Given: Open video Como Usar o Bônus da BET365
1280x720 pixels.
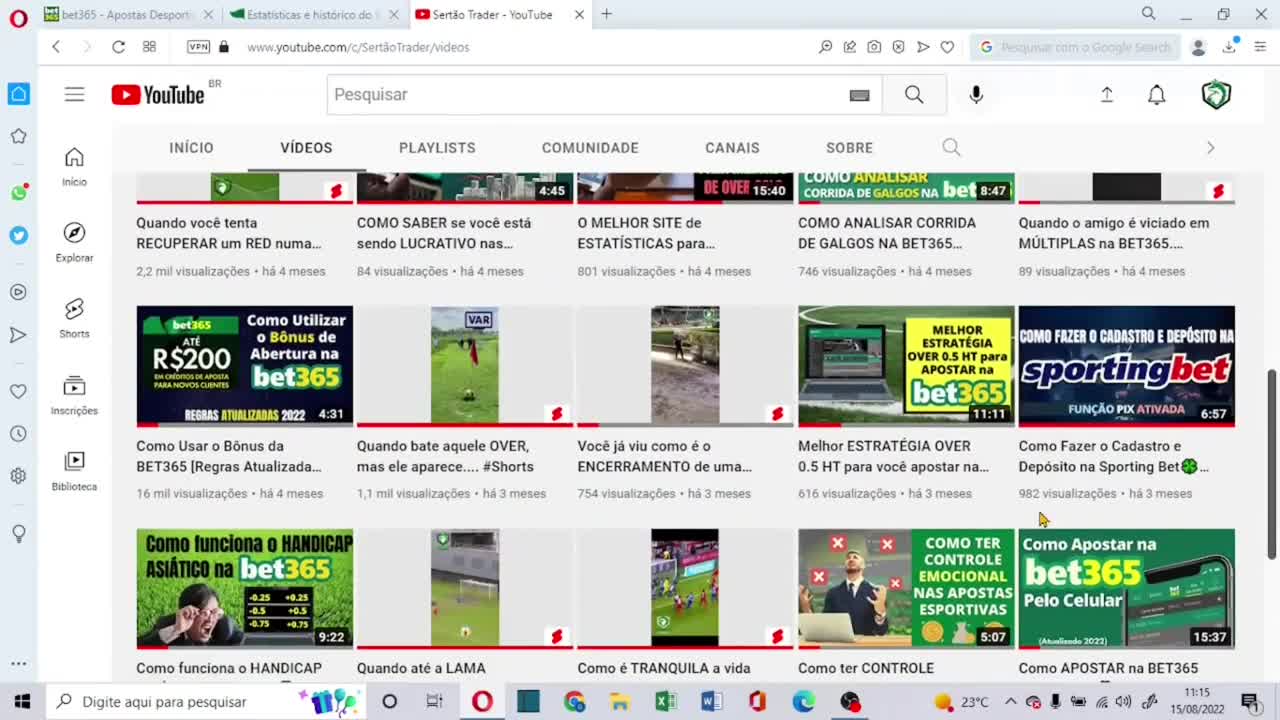Looking at the screenshot, I should click(229, 456).
